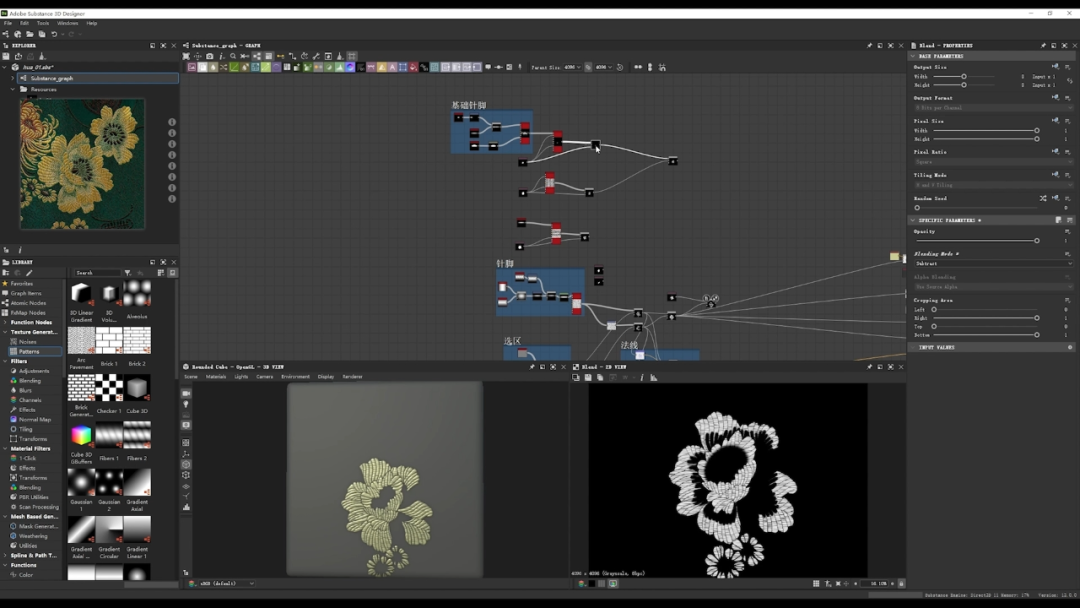Click the Library filter funnel icon
Viewport: 1080px width, 608px height.
(x=127, y=273)
